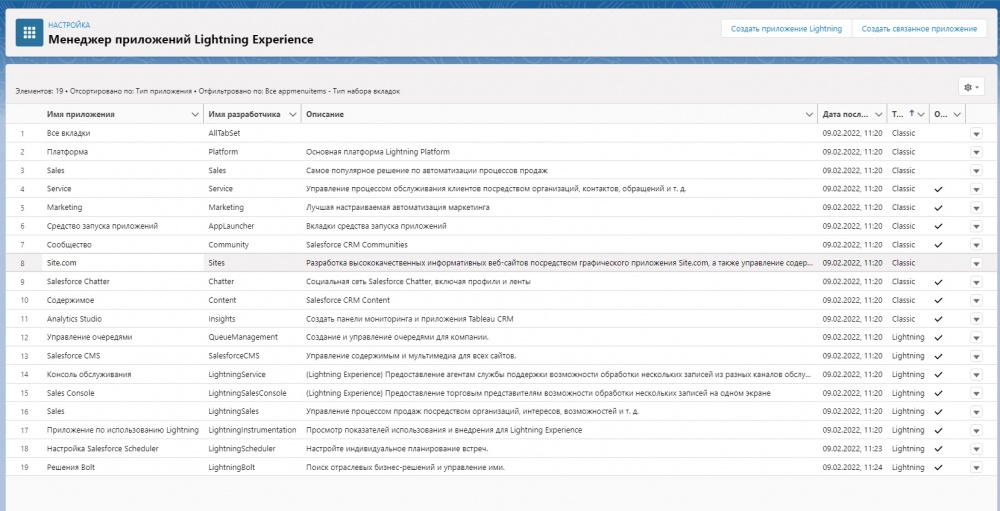1000x511 pixels.
Task: Select the Платформа app name cell
Action: [x=67, y=152]
